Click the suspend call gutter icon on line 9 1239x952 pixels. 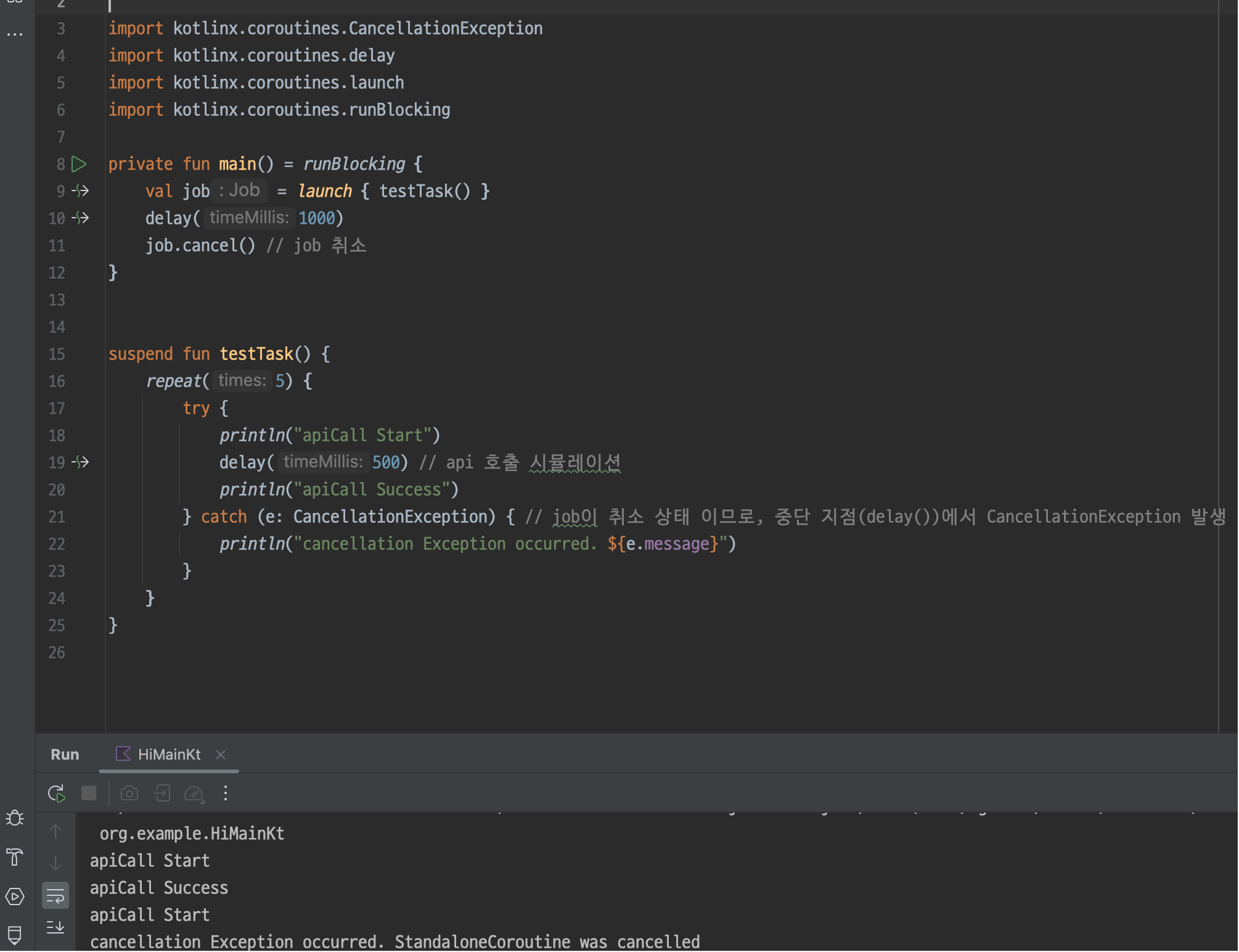point(81,191)
